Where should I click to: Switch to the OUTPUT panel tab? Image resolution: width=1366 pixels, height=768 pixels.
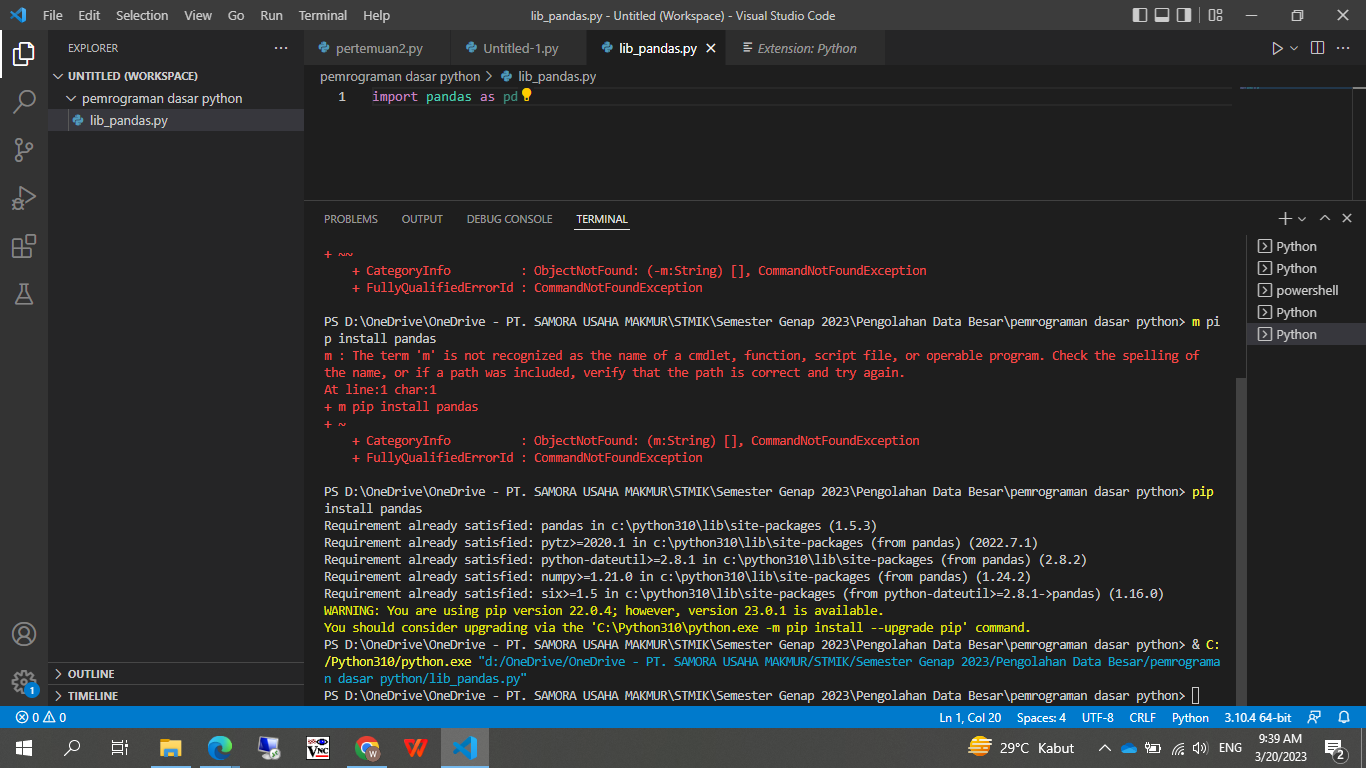(x=422, y=219)
